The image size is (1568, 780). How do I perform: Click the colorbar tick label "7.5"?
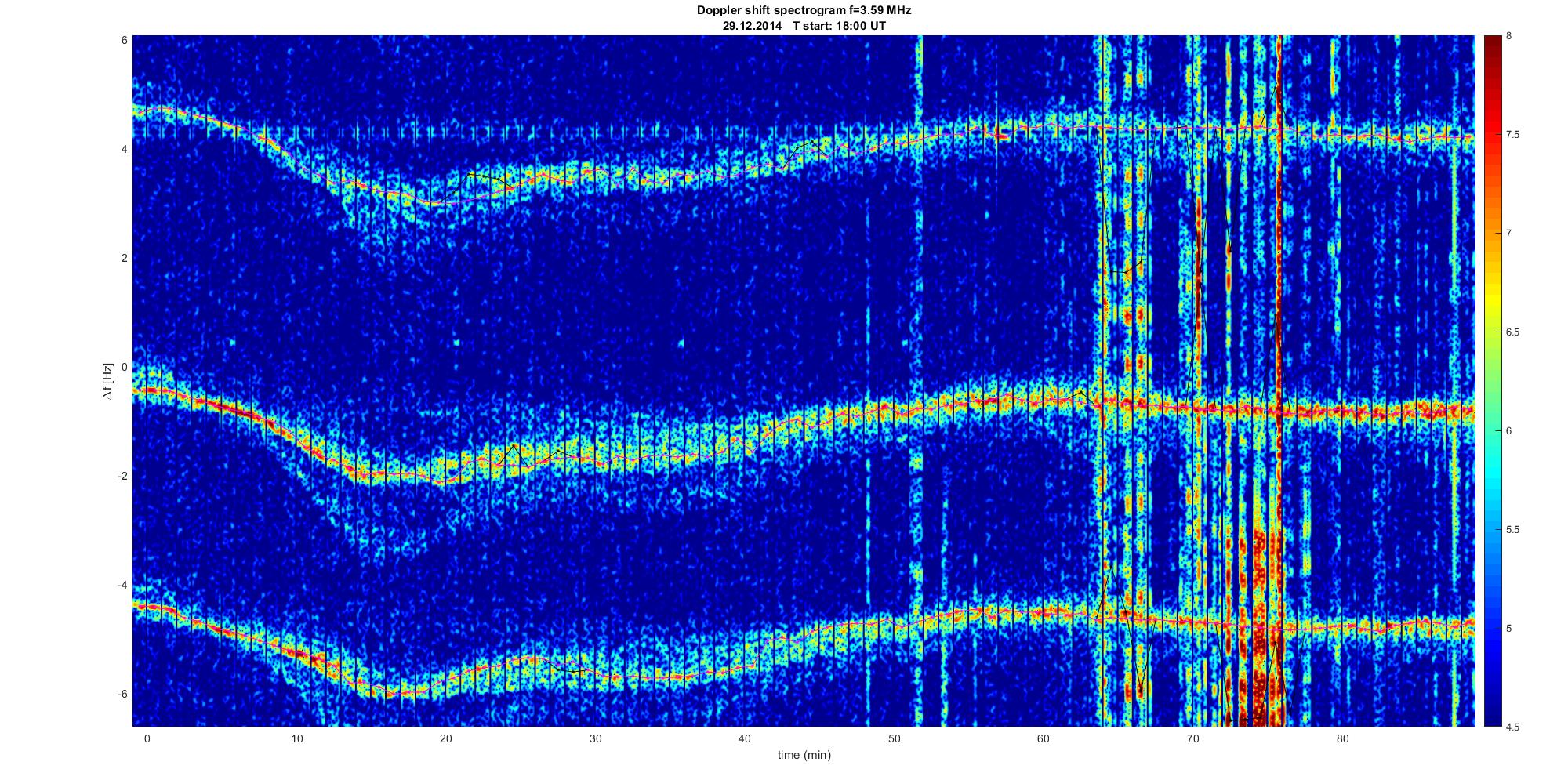1512,135
